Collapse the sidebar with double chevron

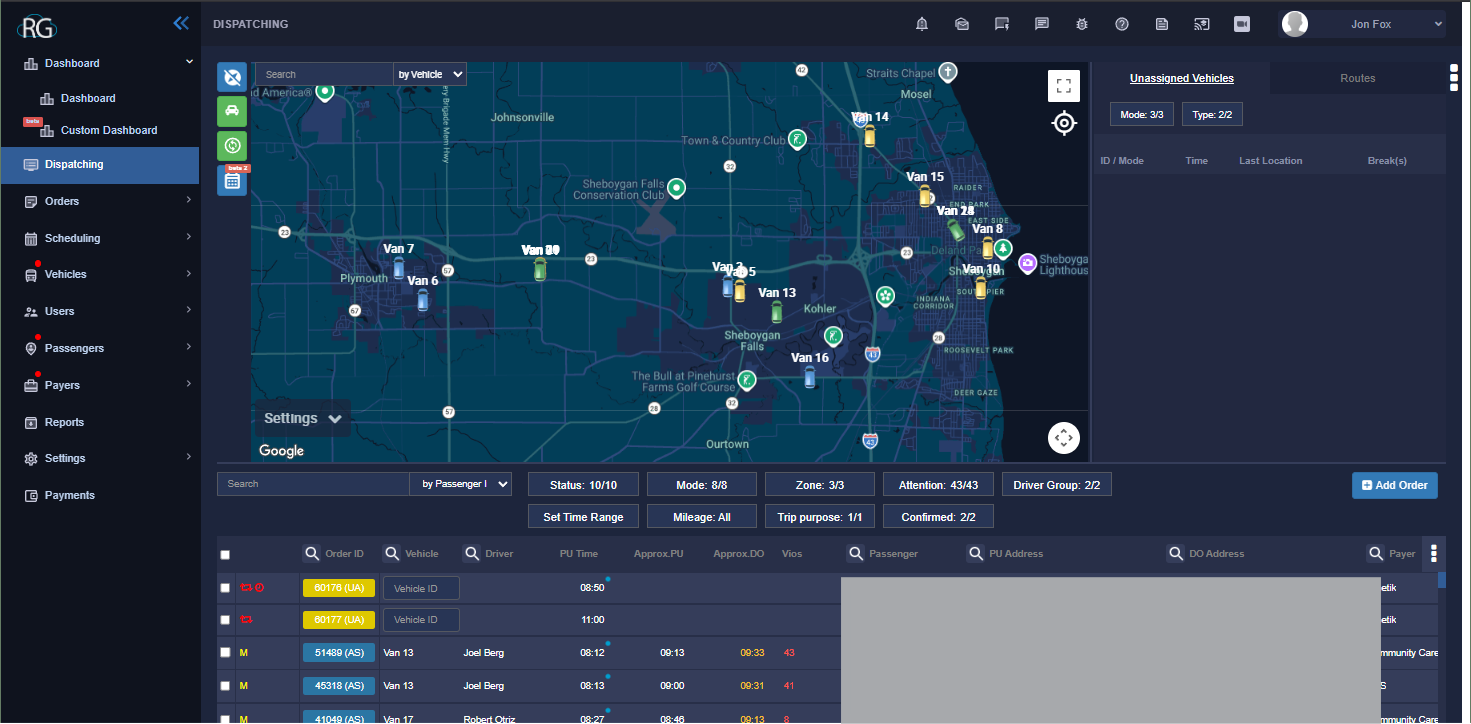pyautogui.click(x=181, y=23)
